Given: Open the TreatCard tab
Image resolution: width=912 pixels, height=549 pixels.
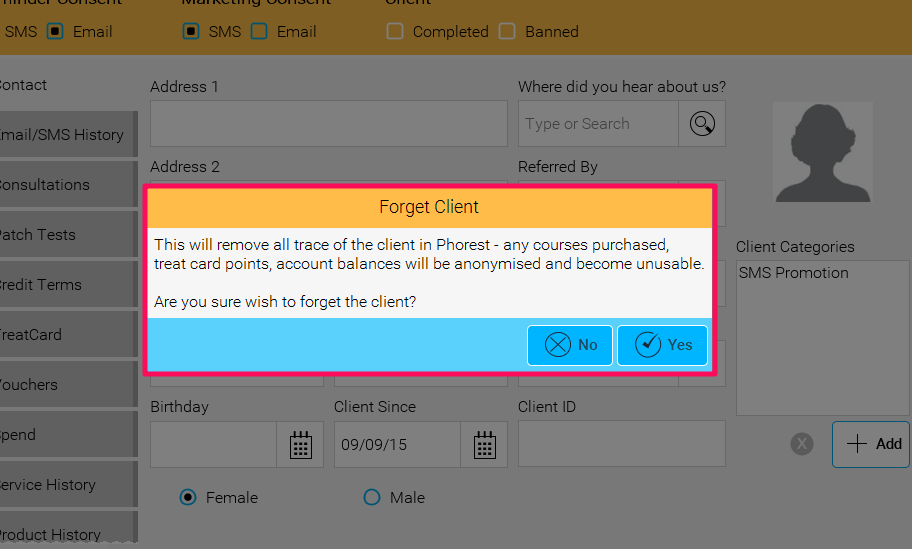Looking at the screenshot, I should point(68,334).
